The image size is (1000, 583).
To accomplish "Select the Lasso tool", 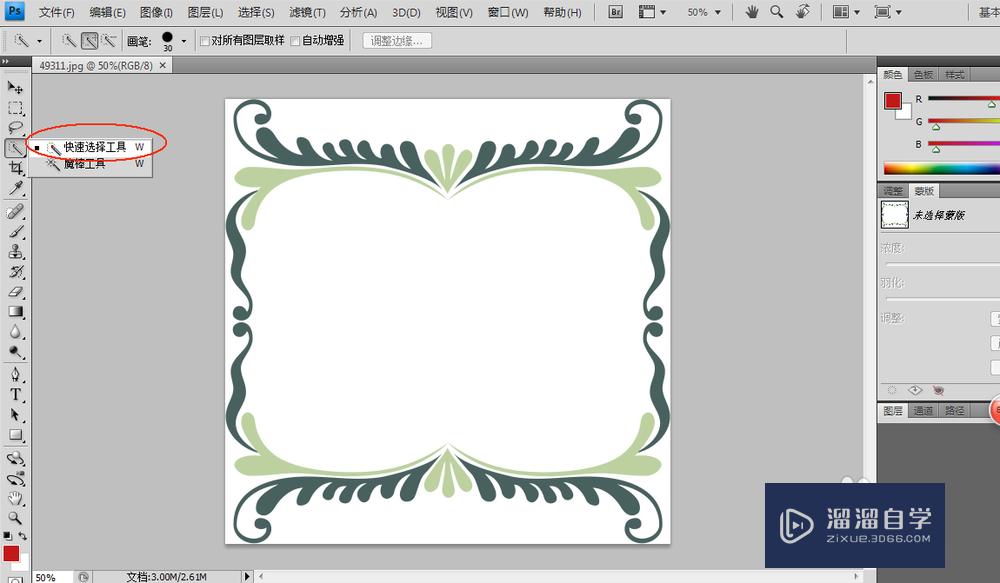I will pos(15,127).
